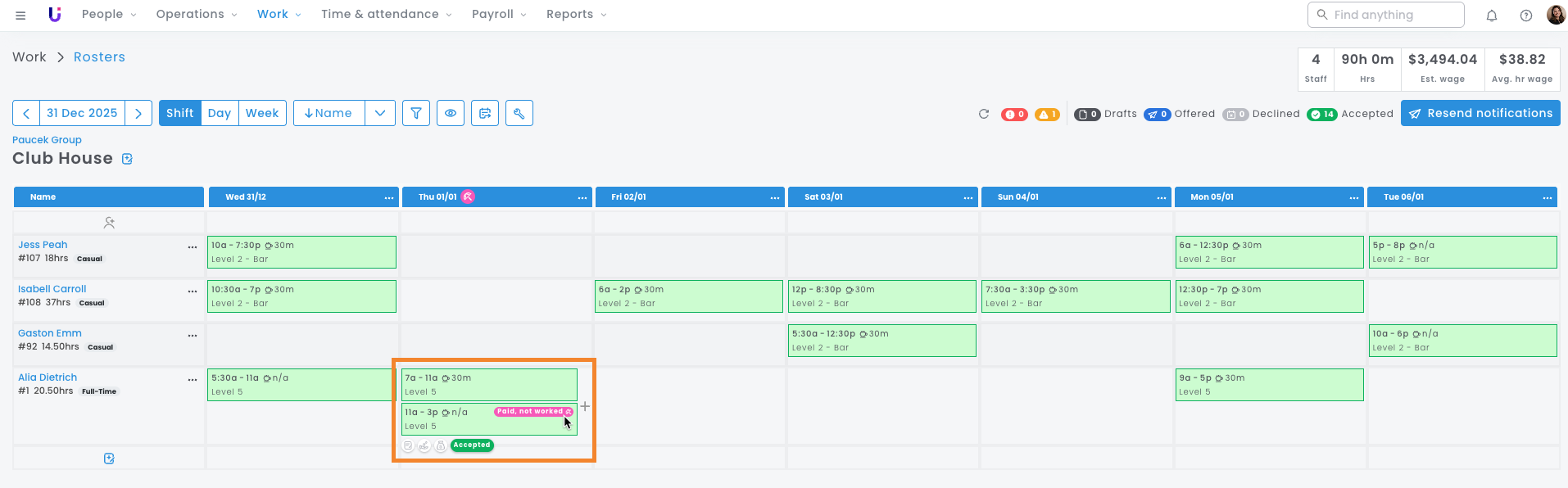Click the help question mark icon

pyautogui.click(x=1526, y=15)
